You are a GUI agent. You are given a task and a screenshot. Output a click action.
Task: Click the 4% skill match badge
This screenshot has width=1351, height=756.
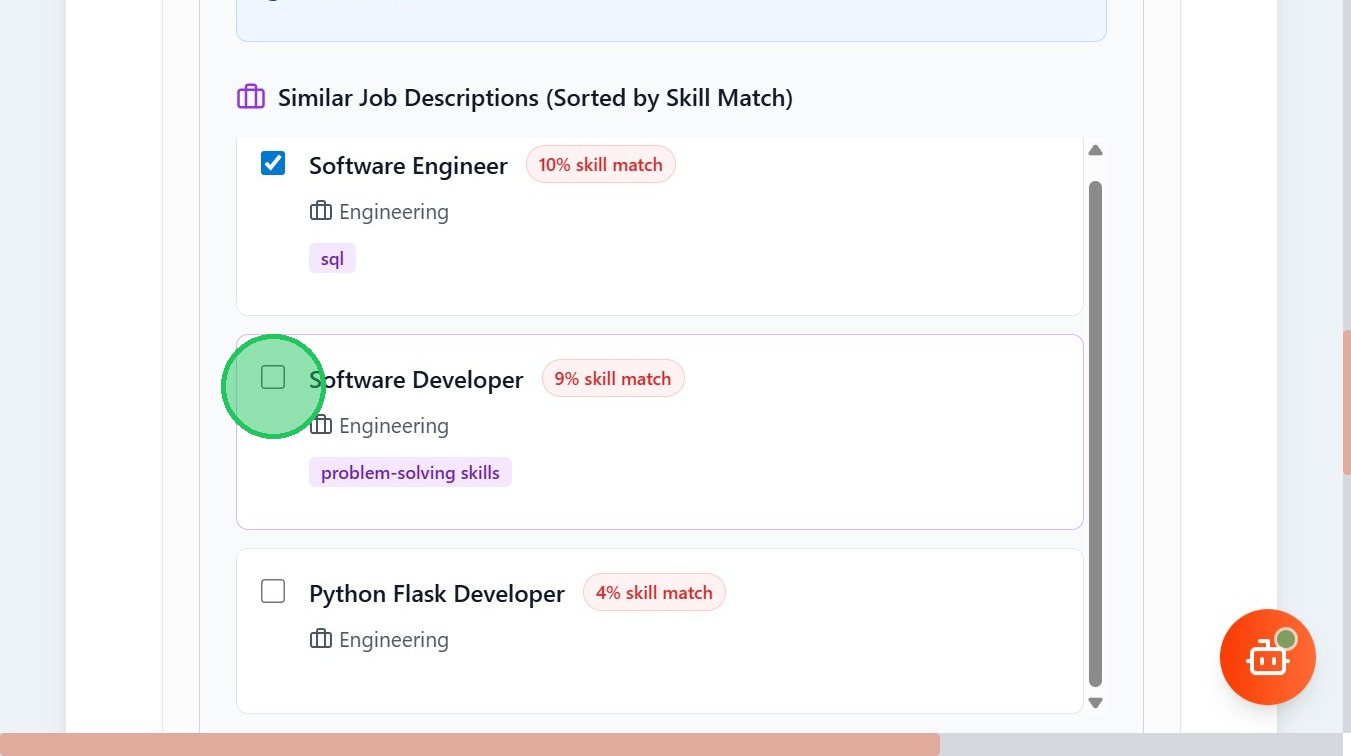pyautogui.click(x=654, y=593)
